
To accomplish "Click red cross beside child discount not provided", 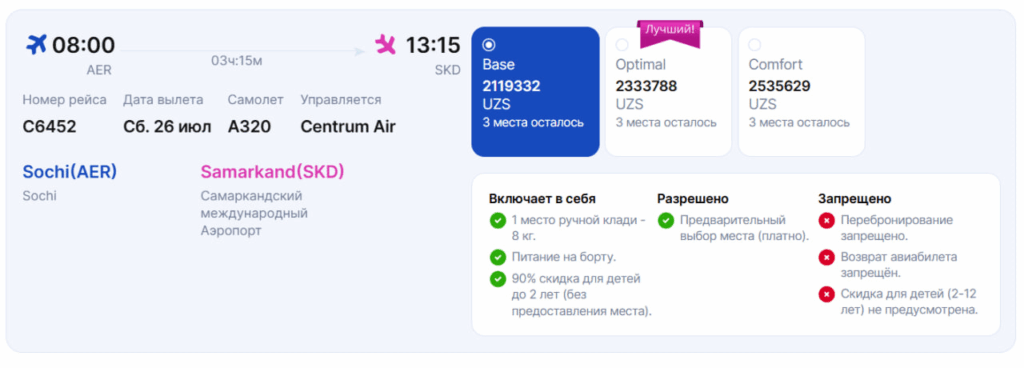I will coord(826,294).
